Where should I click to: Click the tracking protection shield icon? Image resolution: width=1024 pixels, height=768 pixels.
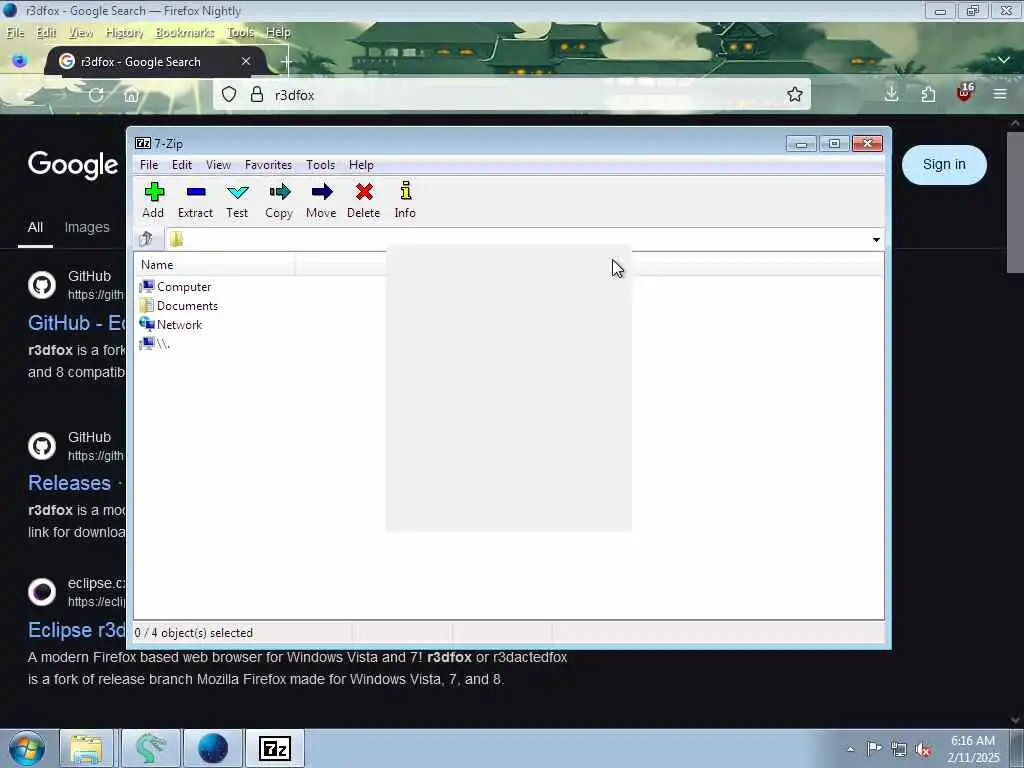(229, 95)
